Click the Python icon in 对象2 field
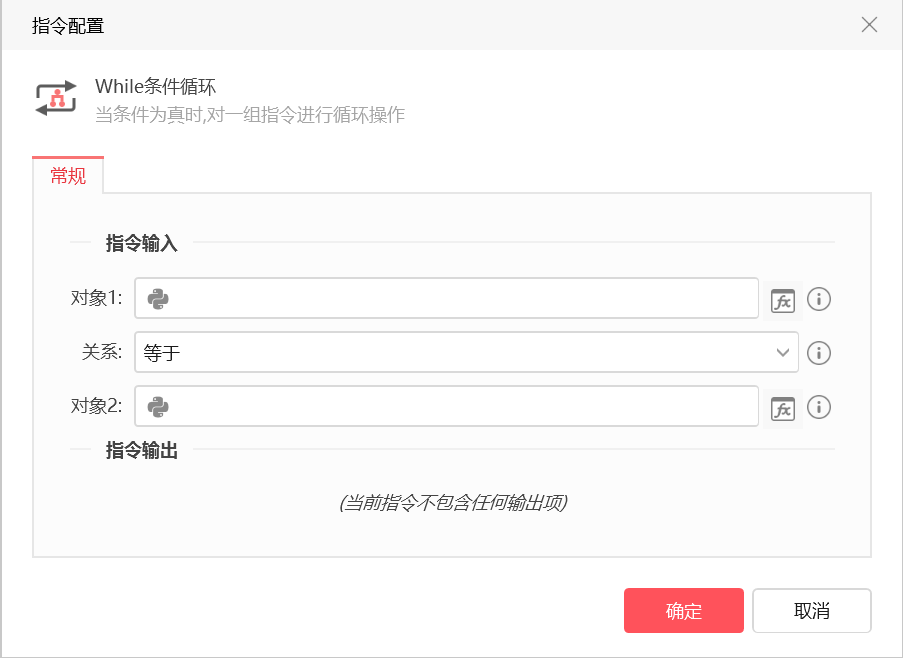Viewport: 903px width, 658px height. tap(158, 407)
